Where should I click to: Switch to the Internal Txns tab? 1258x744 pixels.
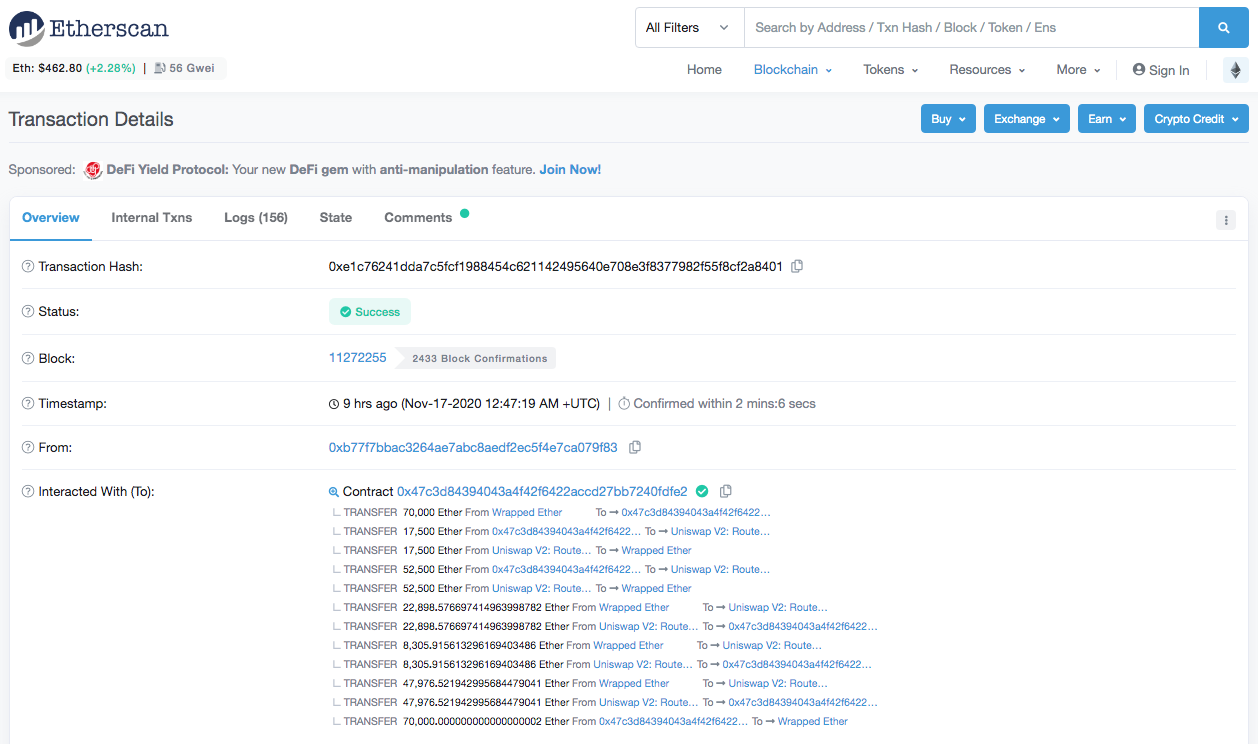pos(152,218)
